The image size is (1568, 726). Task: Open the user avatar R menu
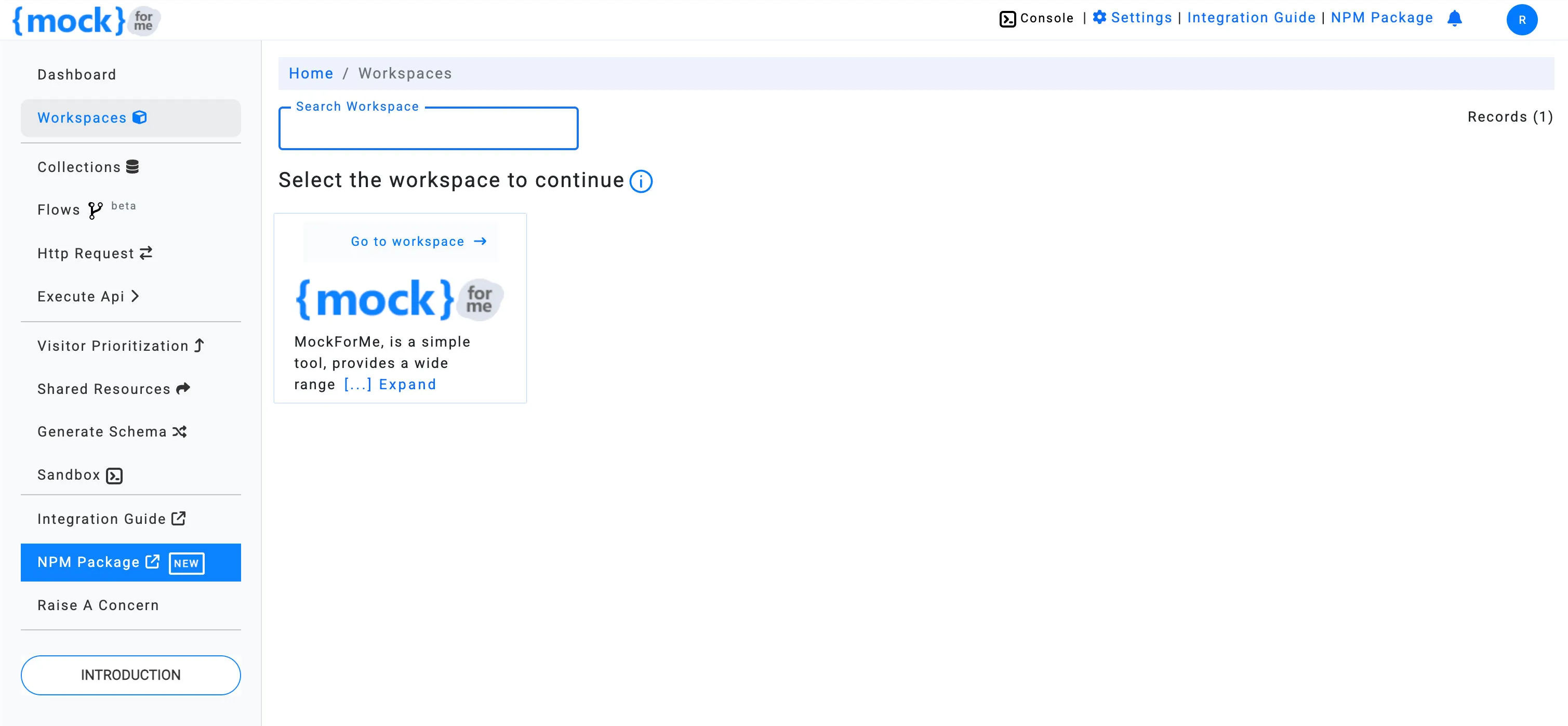point(1522,20)
